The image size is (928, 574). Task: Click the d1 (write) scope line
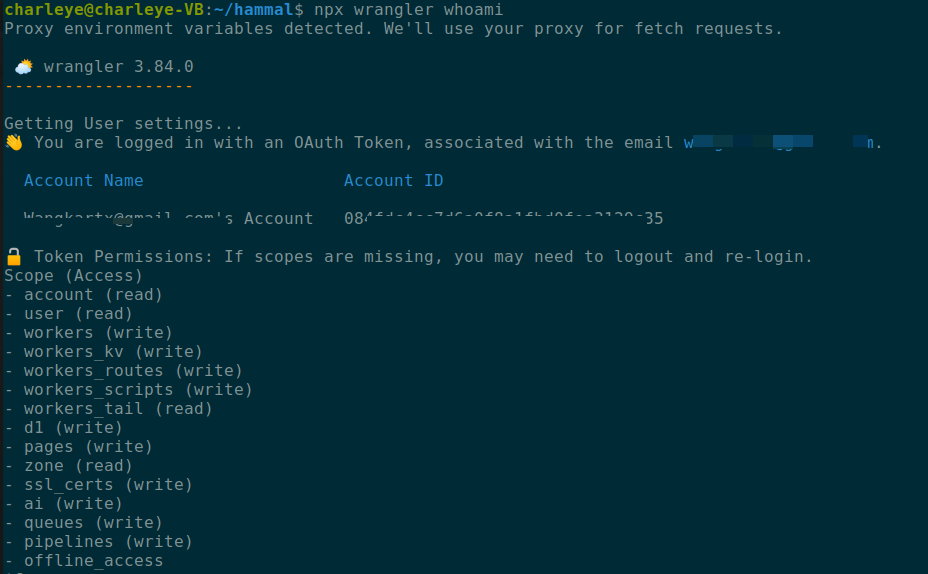click(63, 427)
